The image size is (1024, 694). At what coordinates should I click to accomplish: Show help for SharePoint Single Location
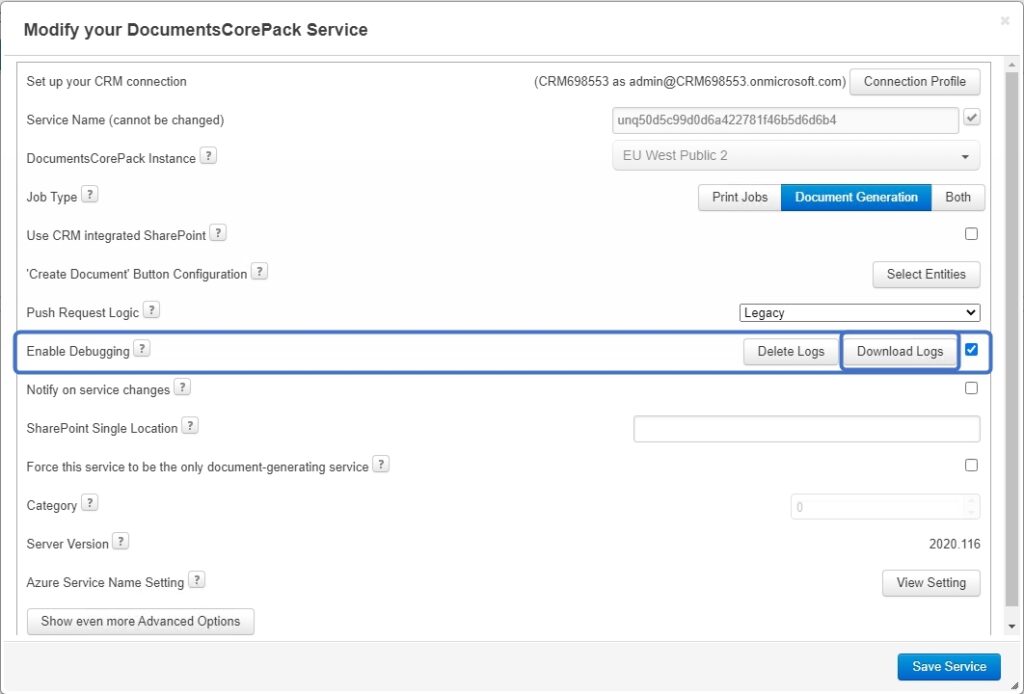pos(189,426)
